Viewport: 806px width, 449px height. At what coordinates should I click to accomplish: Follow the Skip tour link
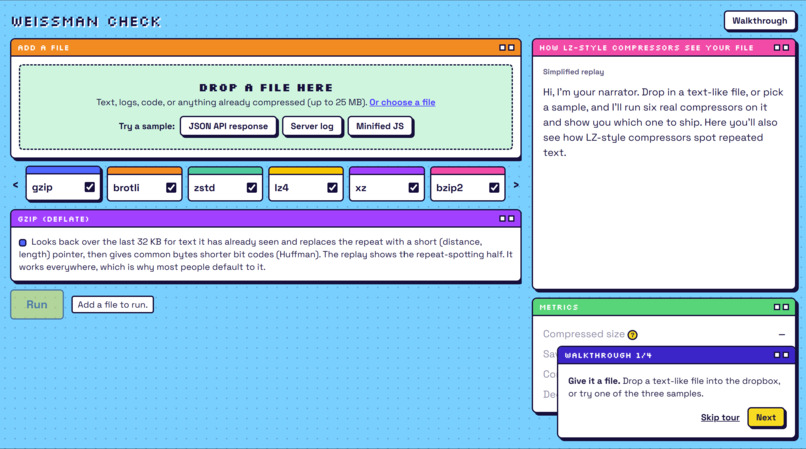(720, 418)
